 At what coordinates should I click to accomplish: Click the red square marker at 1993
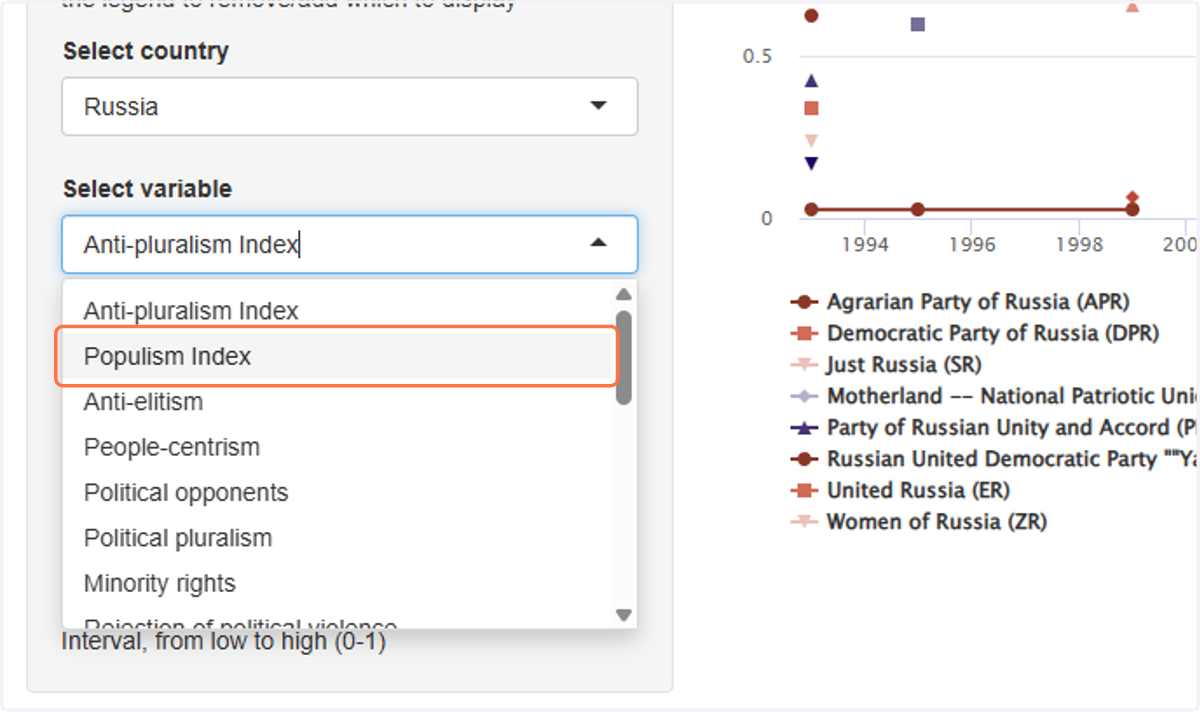[811, 109]
